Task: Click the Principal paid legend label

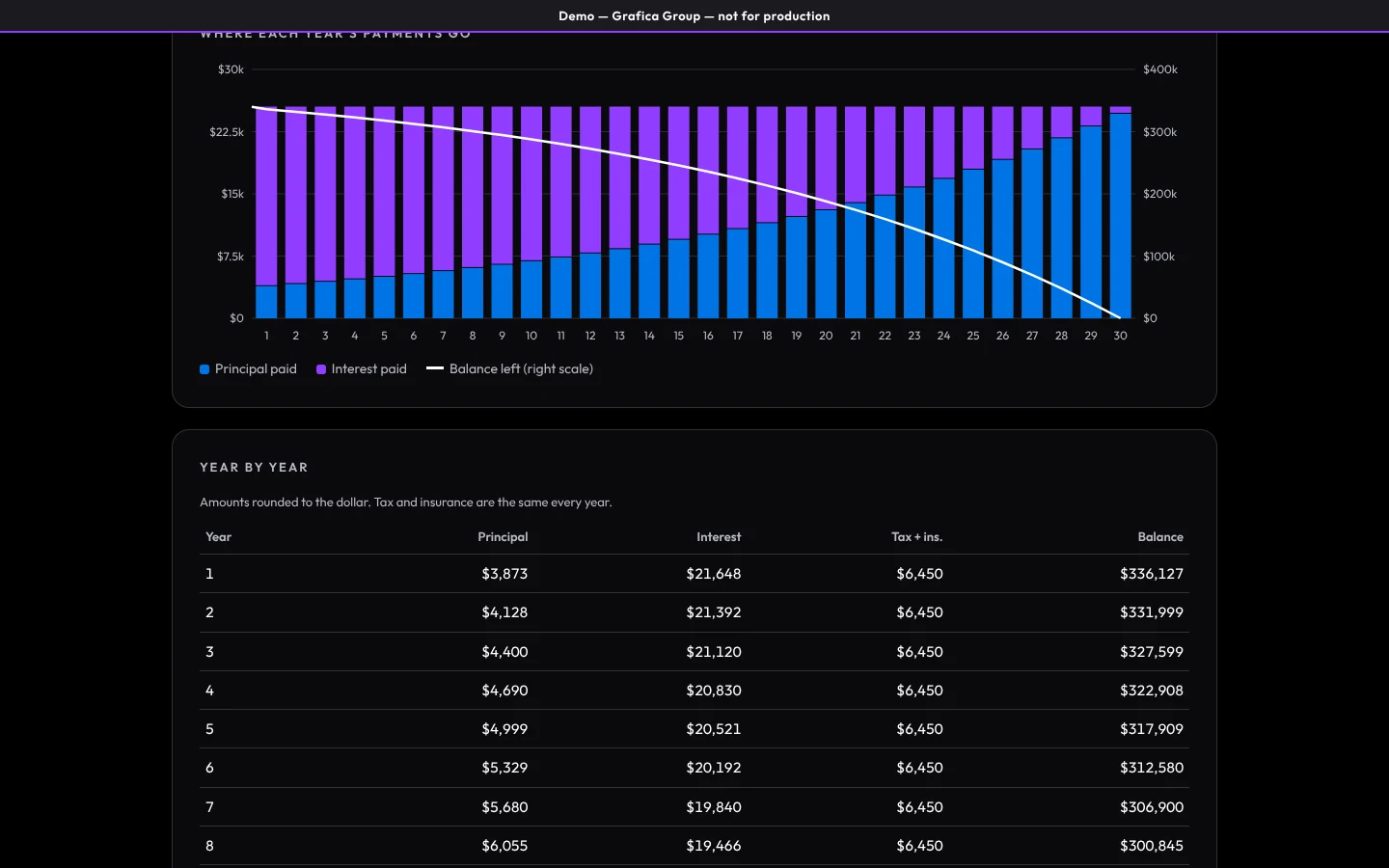Action: [x=256, y=369]
